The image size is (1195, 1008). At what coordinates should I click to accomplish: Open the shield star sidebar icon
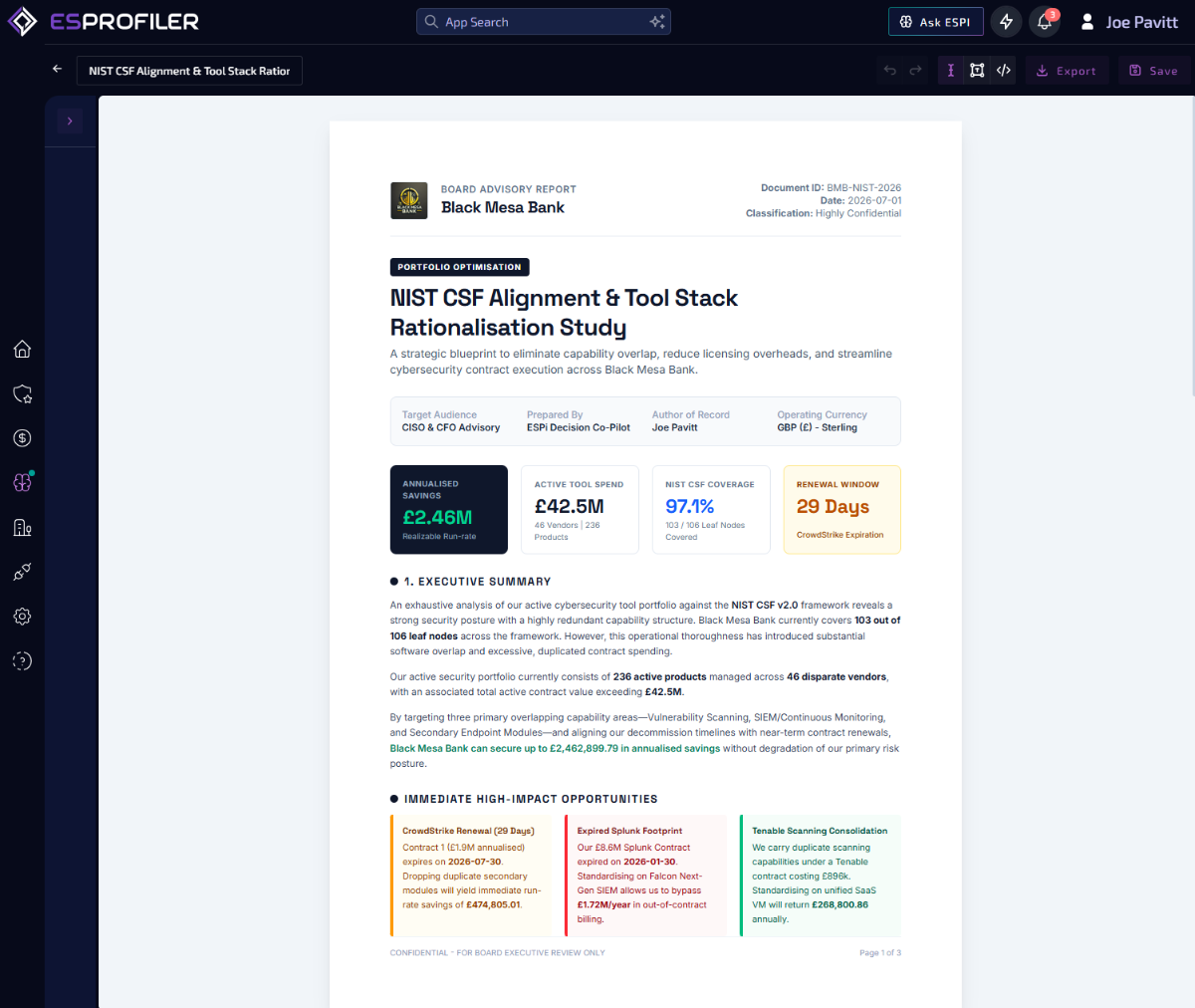(22, 393)
